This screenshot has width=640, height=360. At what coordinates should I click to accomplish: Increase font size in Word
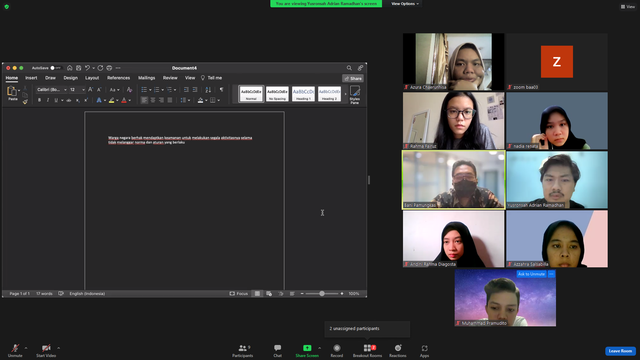tap(91, 90)
